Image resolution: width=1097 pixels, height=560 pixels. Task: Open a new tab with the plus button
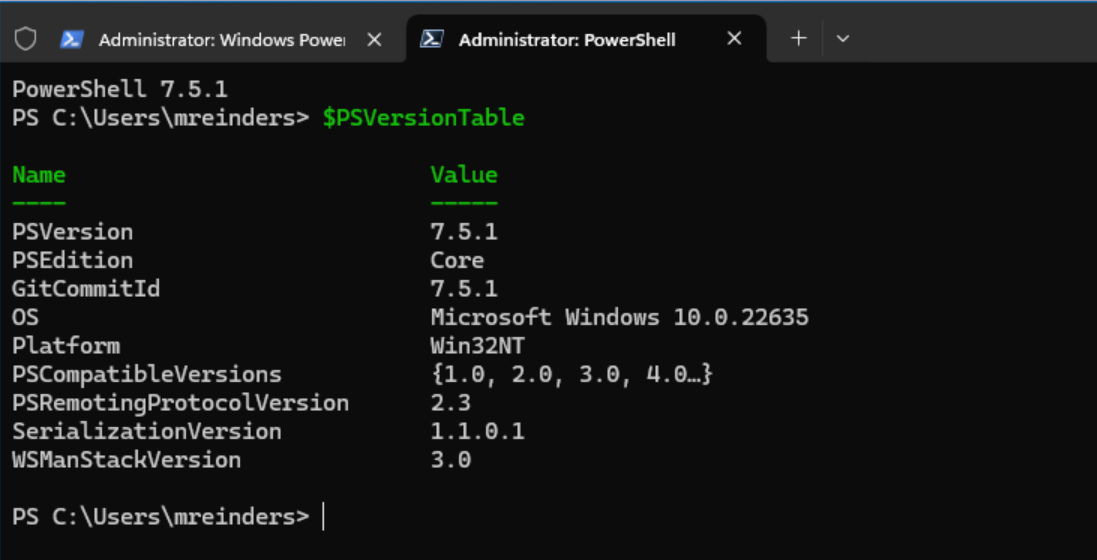(x=798, y=38)
